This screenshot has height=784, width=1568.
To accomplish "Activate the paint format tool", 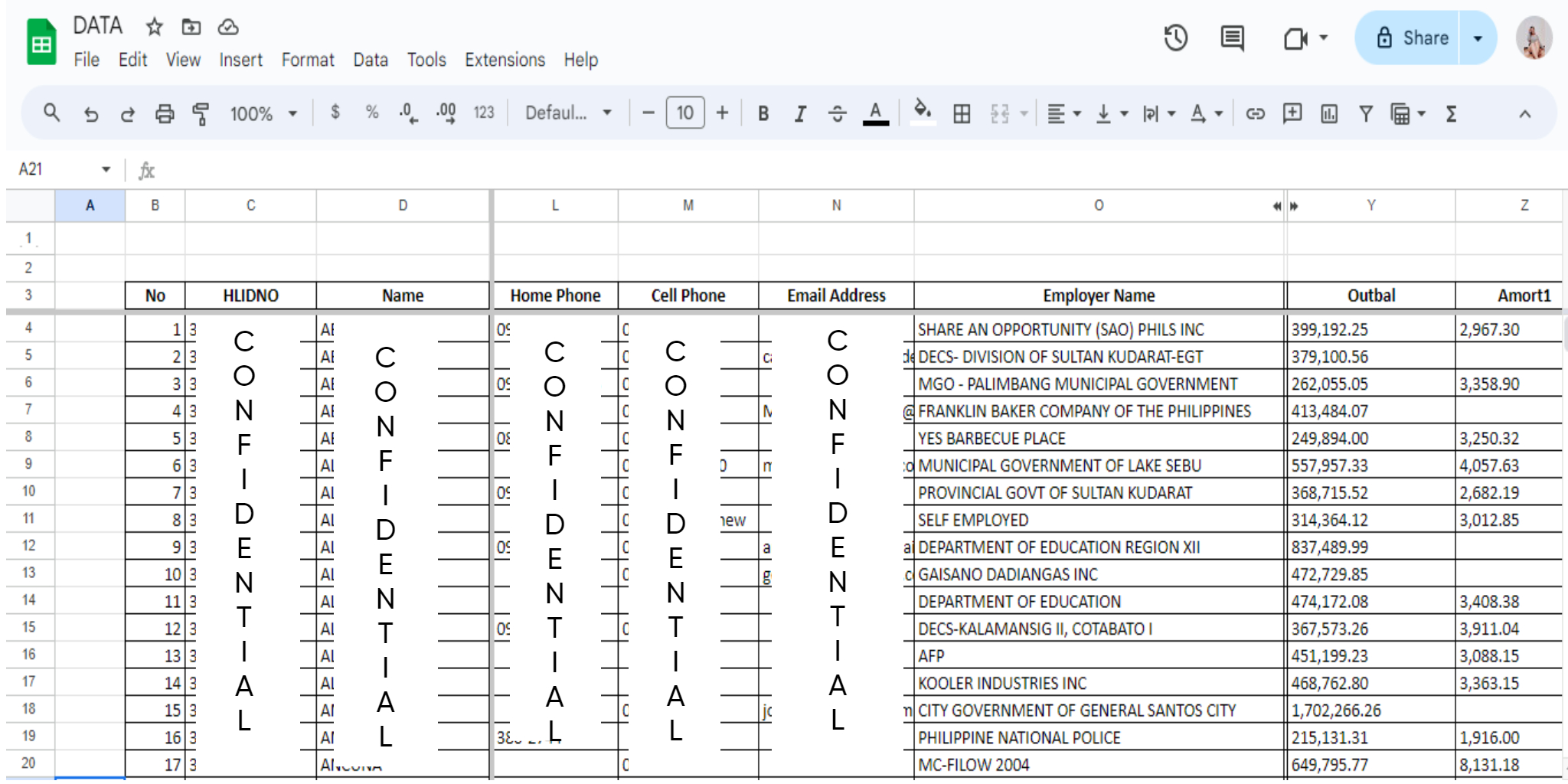I will tap(201, 114).
